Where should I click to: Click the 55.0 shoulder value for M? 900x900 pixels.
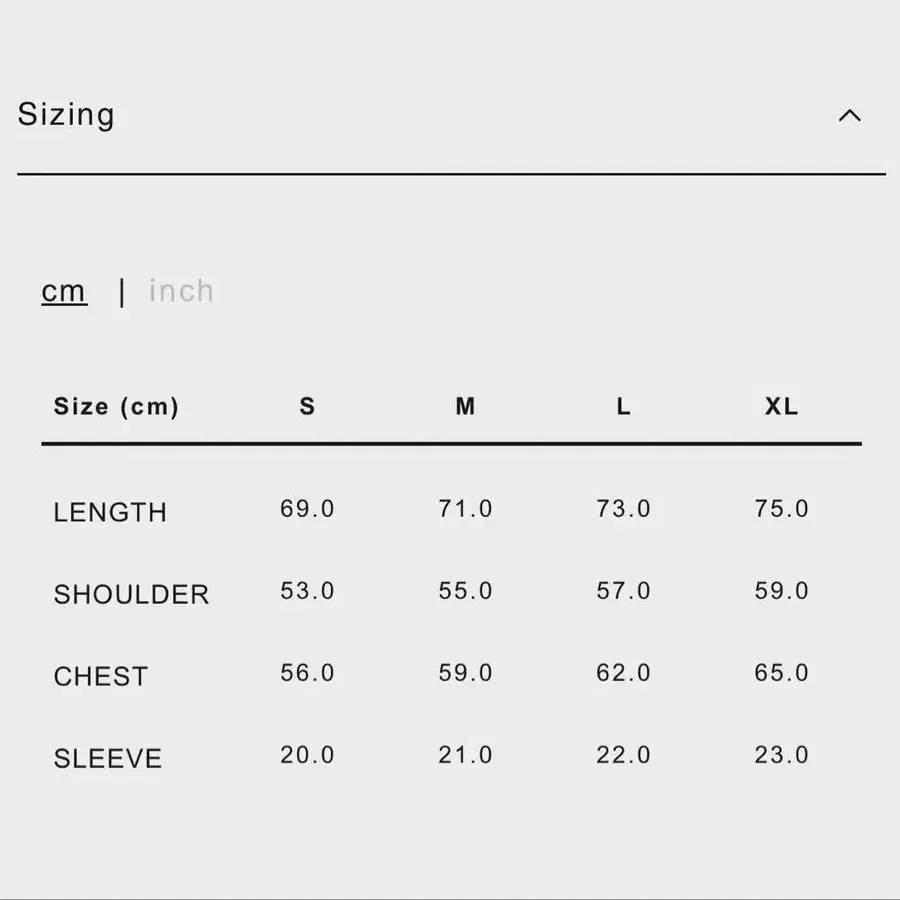[465, 591]
